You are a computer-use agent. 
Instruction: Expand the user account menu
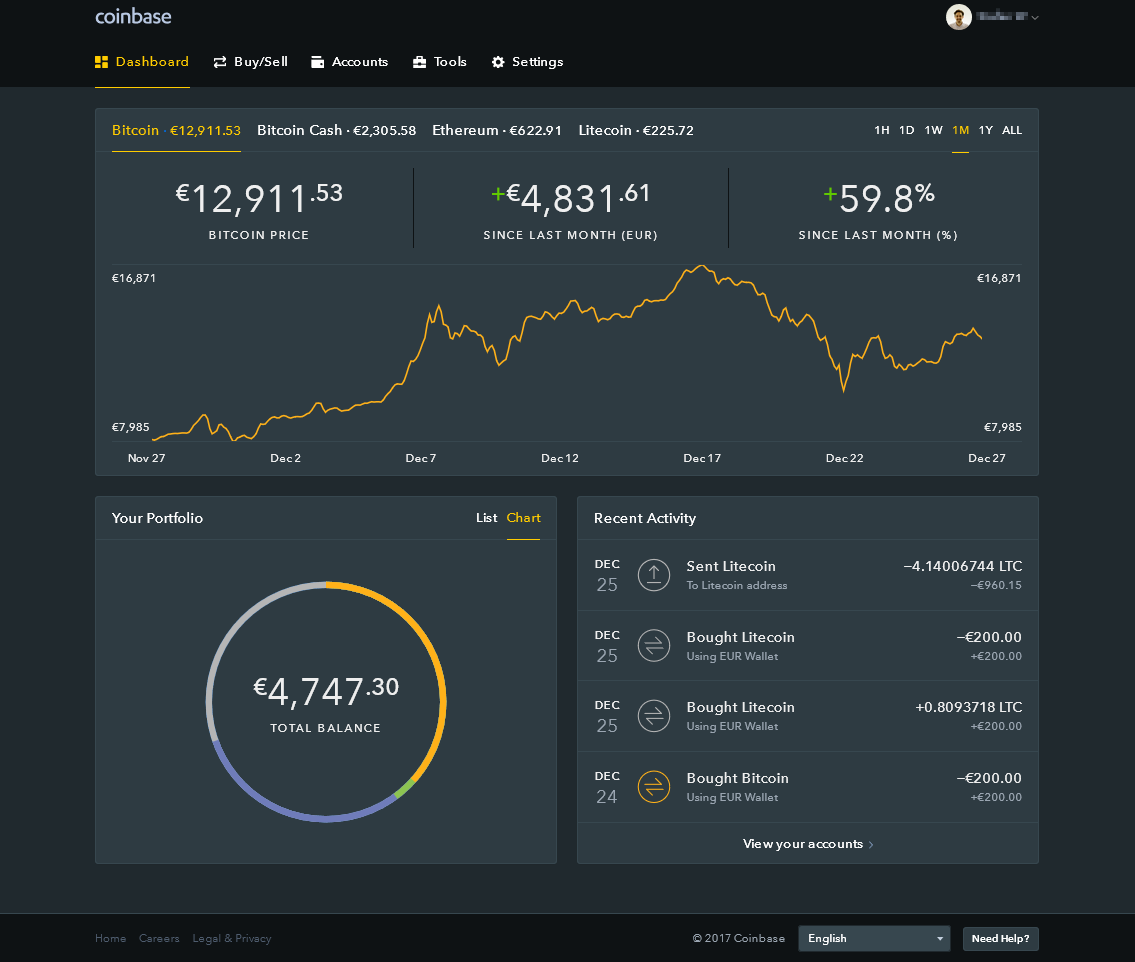click(x=995, y=17)
